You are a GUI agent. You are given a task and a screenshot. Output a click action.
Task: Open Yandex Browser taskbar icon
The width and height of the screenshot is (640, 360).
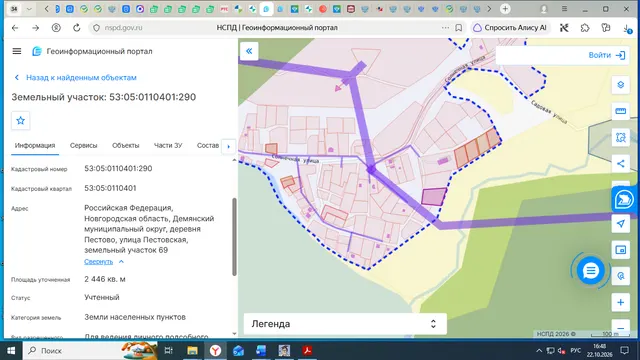tap(216, 351)
